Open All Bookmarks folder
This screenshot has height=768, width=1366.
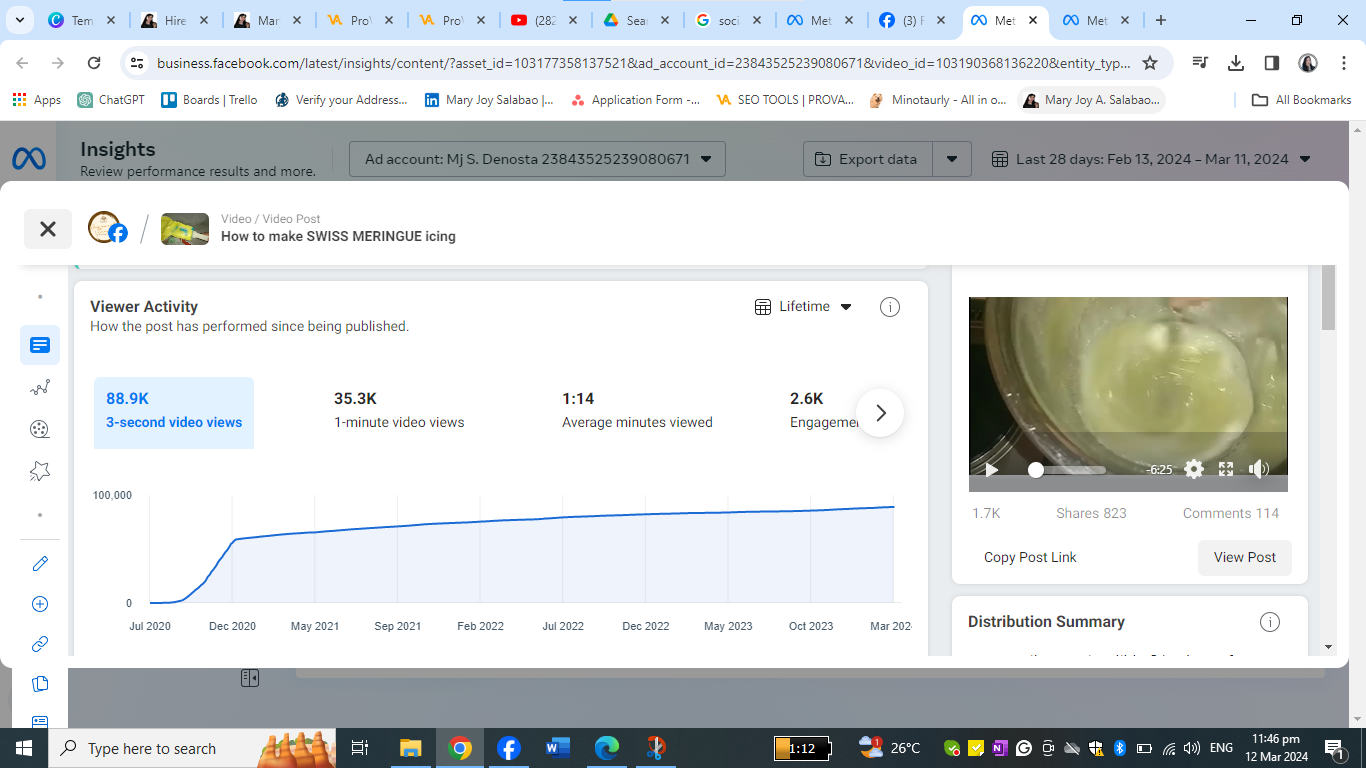click(x=1302, y=100)
